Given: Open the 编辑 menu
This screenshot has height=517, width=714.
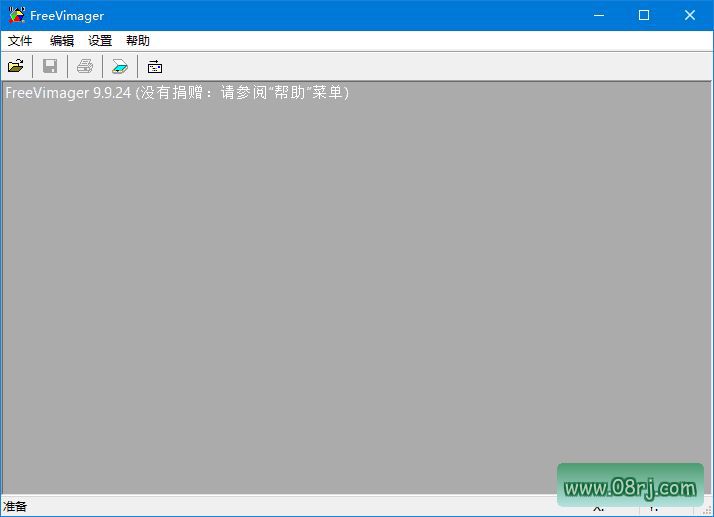Looking at the screenshot, I should tap(61, 41).
